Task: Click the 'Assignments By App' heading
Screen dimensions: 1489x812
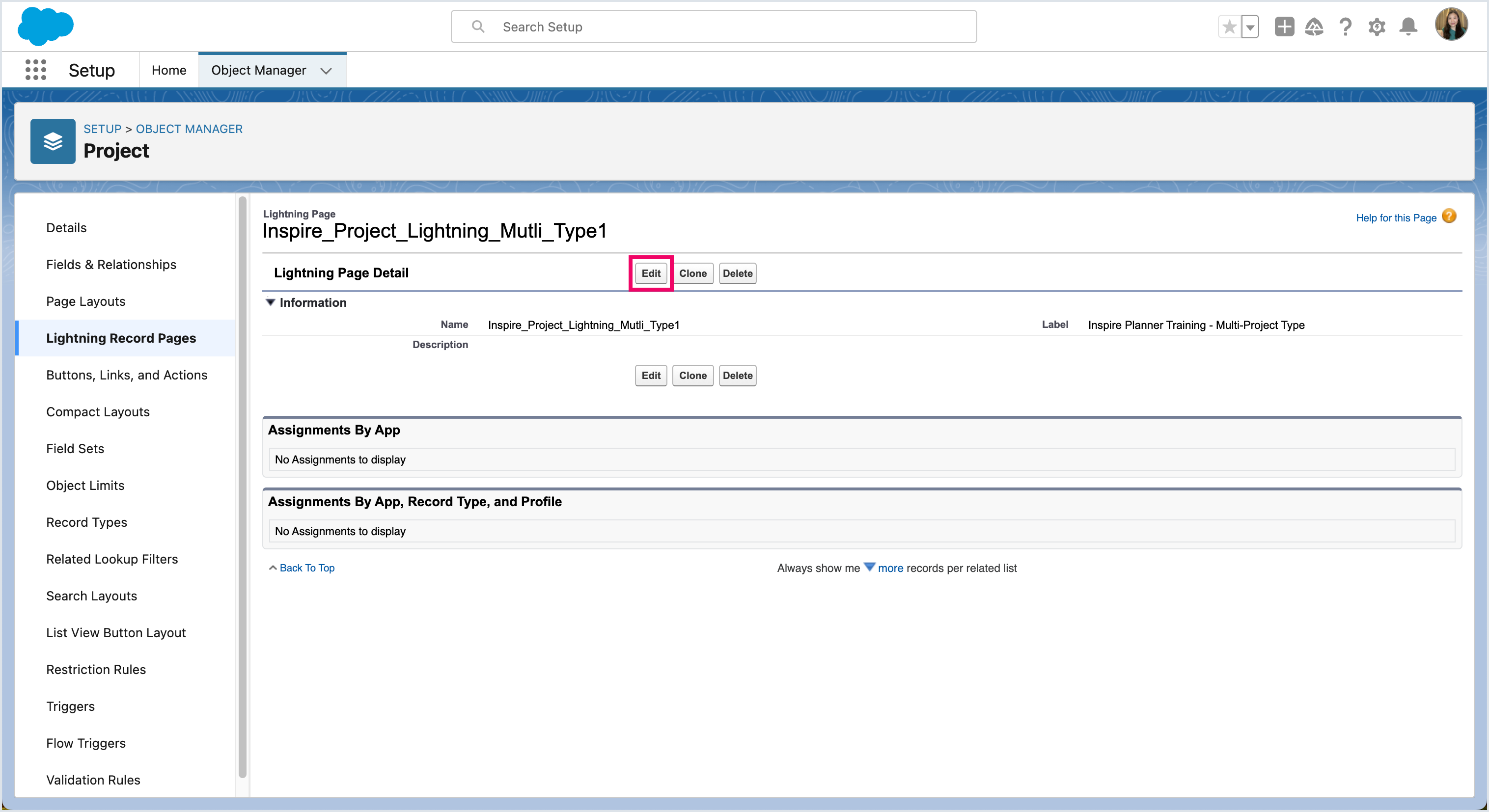Action: [334, 430]
